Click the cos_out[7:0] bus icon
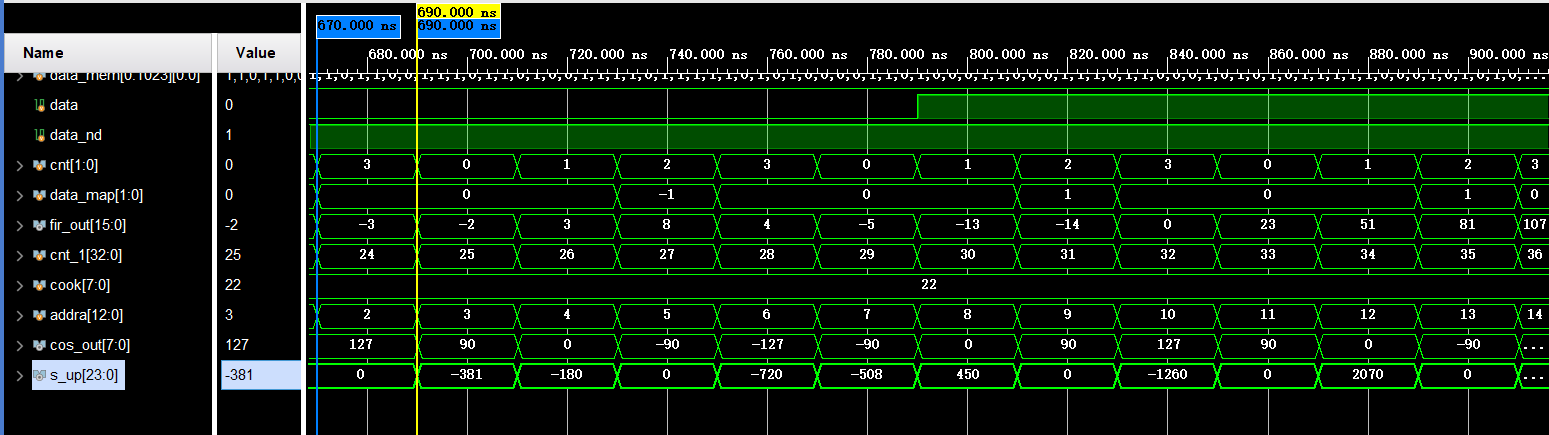 pyautogui.click(x=39, y=345)
